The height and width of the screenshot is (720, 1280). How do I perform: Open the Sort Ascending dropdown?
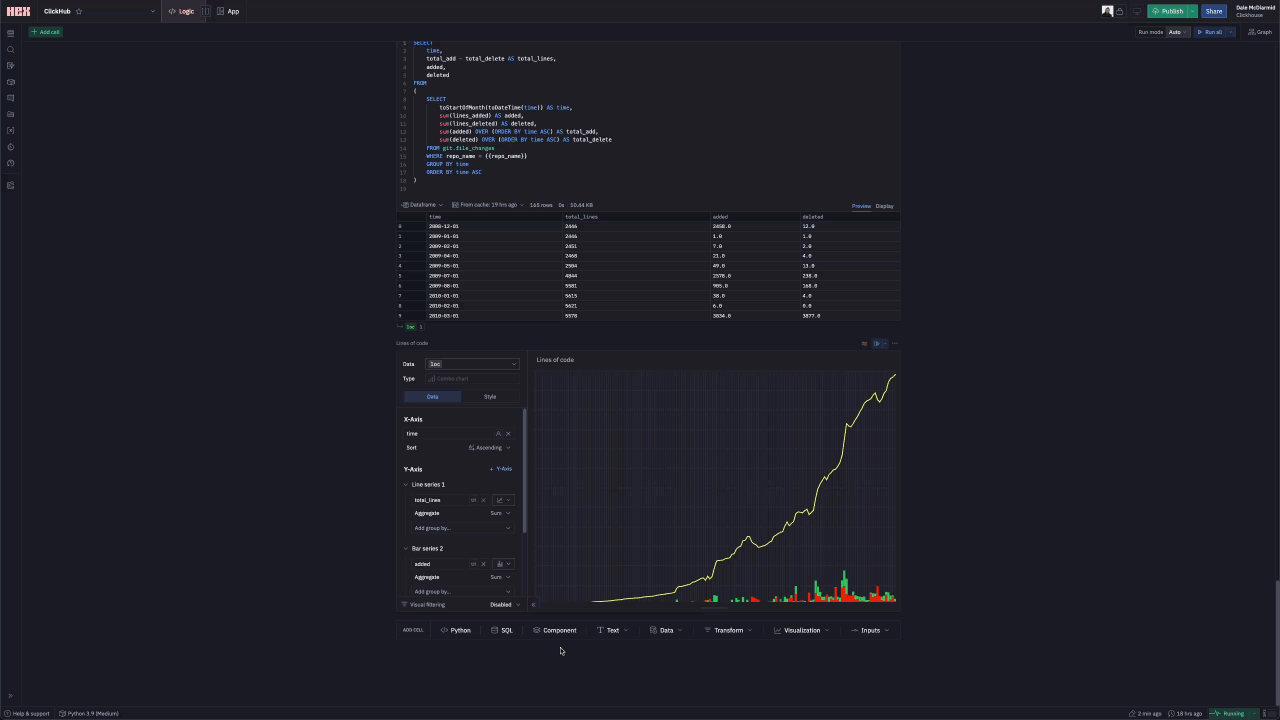tap(490, 448)
